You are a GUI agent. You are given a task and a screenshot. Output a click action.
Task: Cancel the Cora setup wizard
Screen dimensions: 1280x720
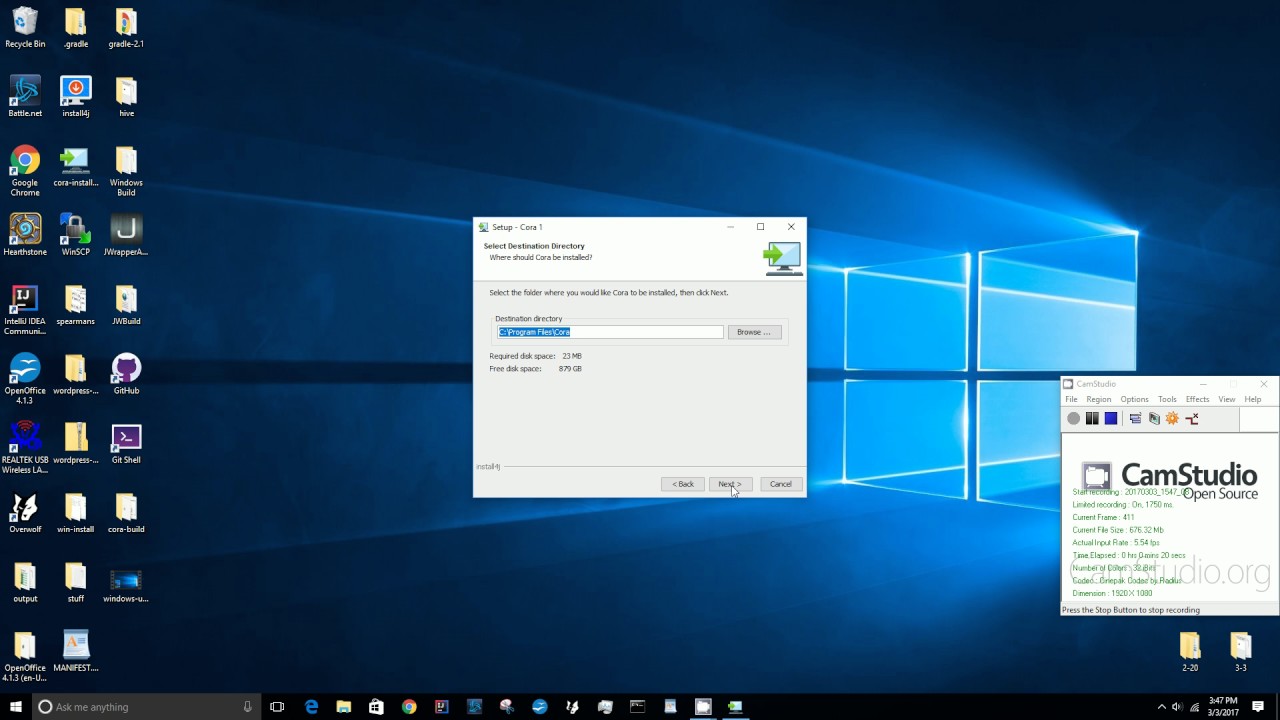pyautogui.click(x=780, y=484)
